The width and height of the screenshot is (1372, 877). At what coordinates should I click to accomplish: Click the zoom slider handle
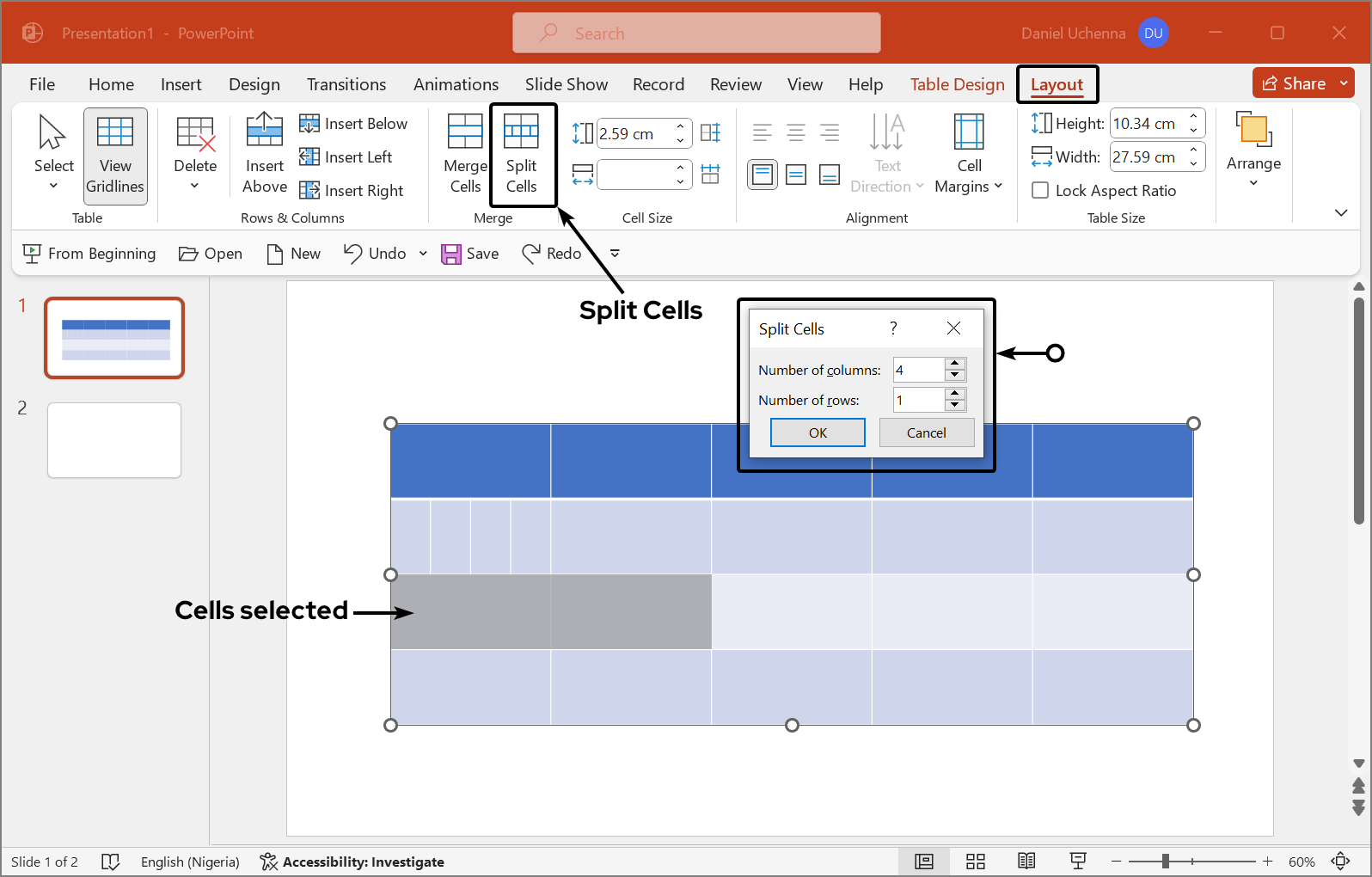click(1166, 862)
